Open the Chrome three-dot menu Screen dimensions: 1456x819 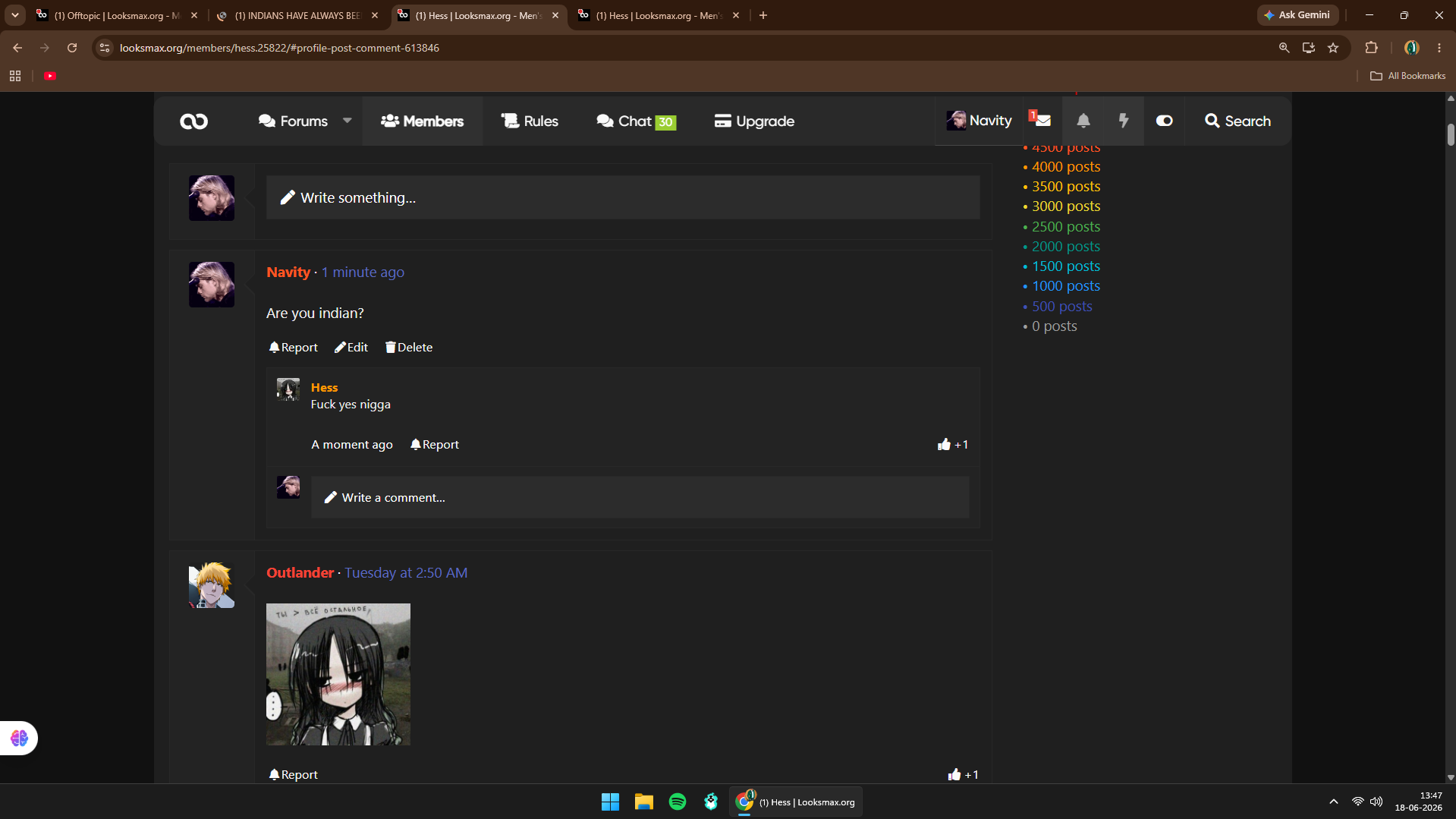tap(1439, 48)
